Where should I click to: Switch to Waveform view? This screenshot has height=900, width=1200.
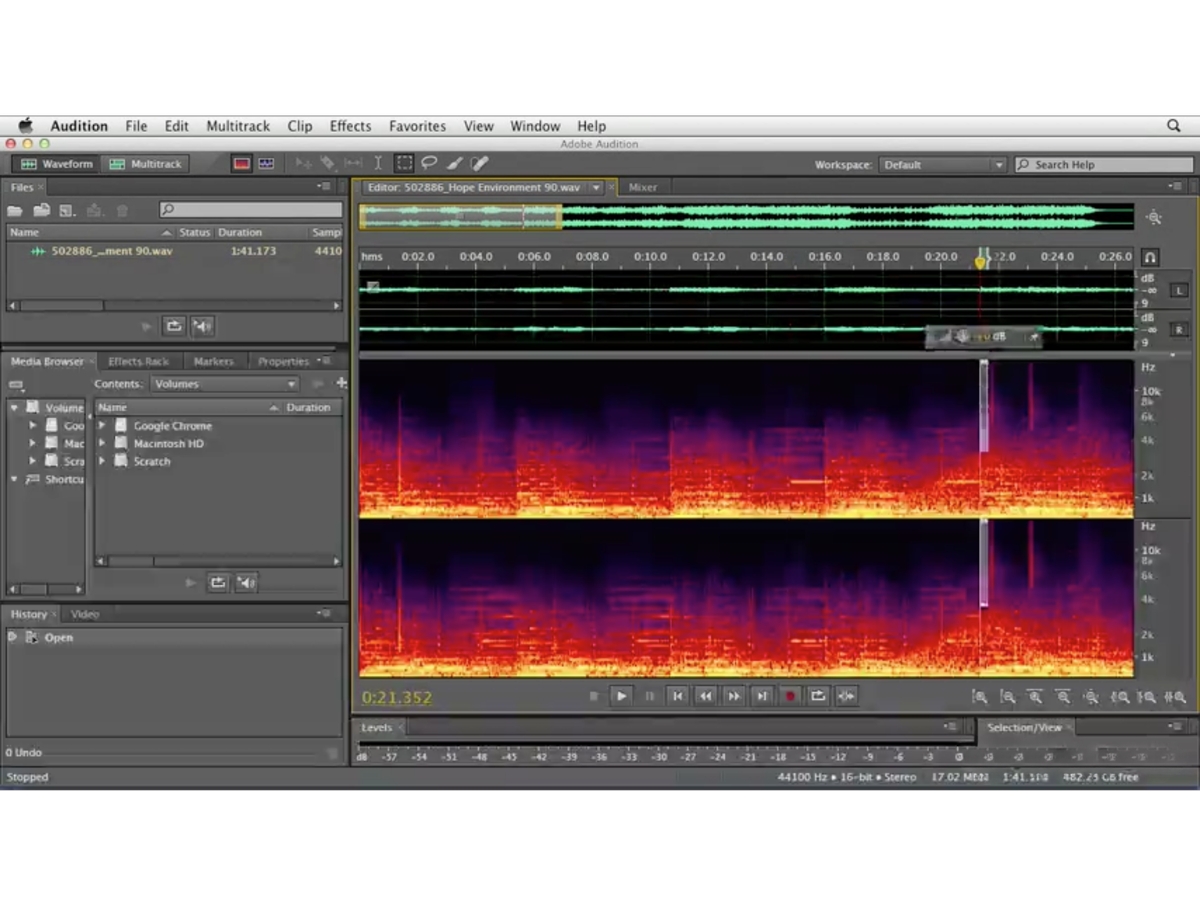point(57,164)
